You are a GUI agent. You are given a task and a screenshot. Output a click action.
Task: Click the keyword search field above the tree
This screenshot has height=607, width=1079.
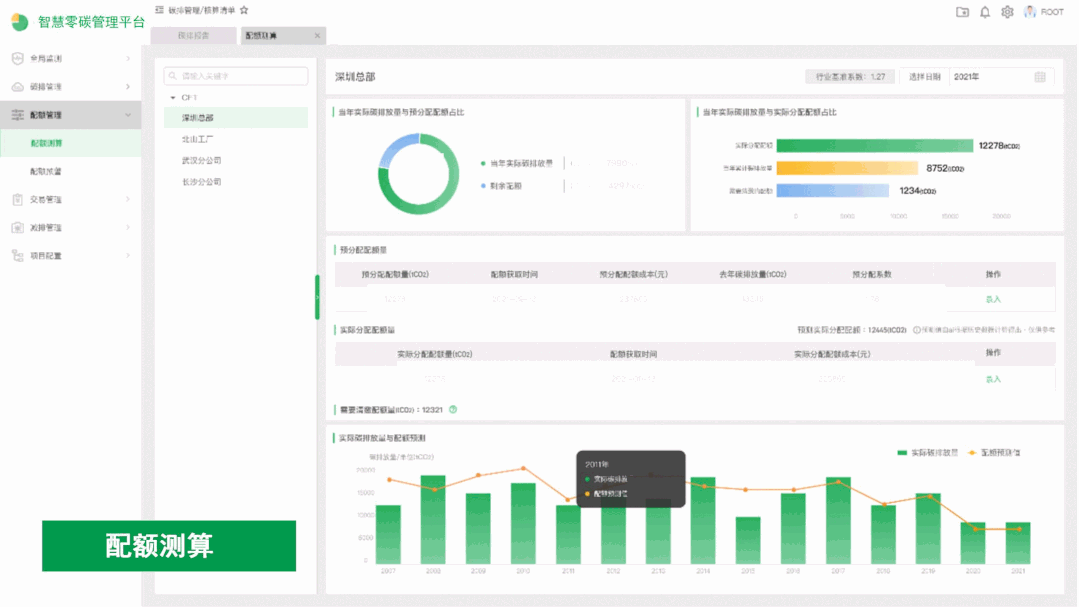237,76
